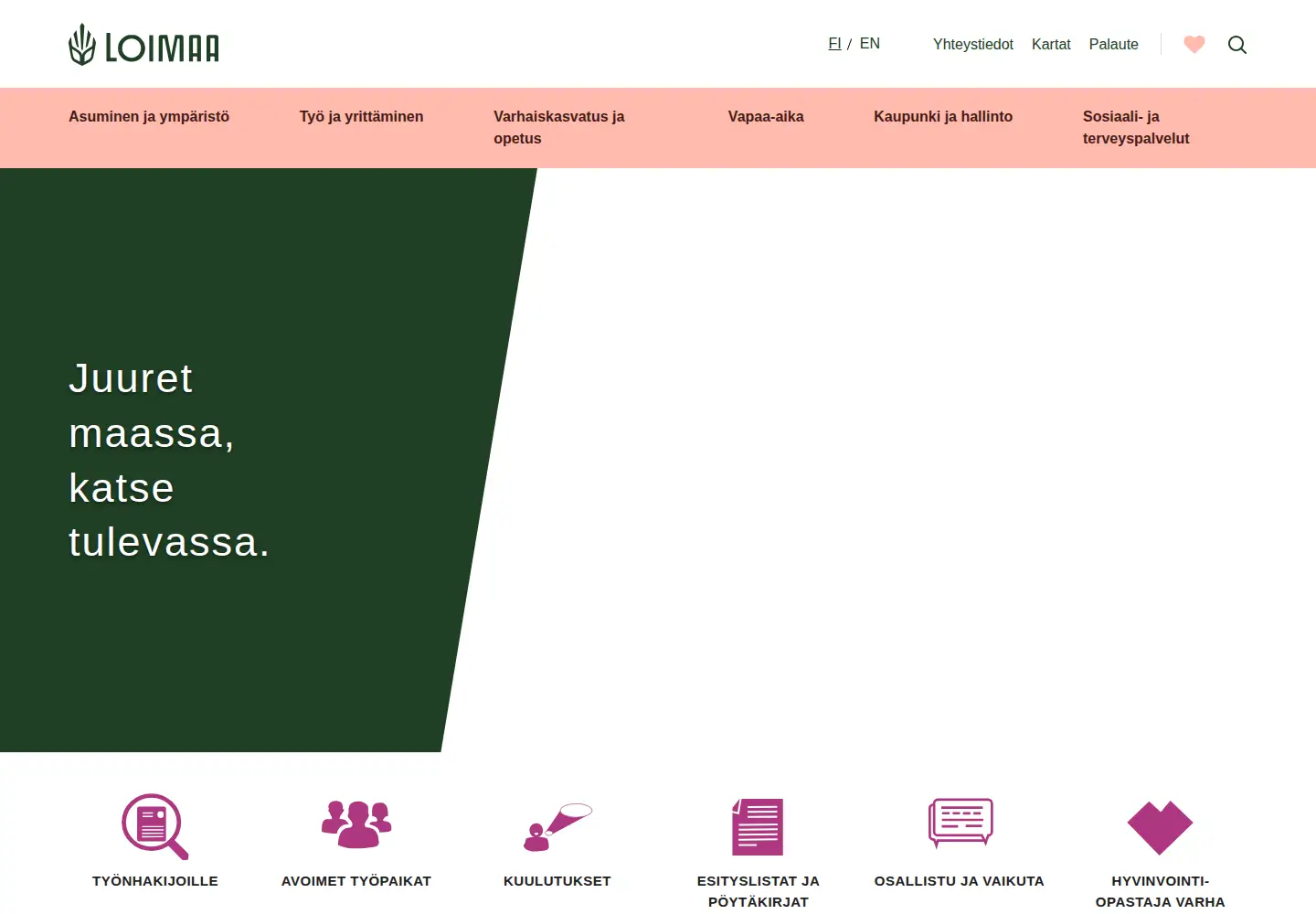The width and height of the screenshot is (1316, 914).
Task: Open the Hyvinvointiopastaja Varha heart icon
Action: (1160, 828)
